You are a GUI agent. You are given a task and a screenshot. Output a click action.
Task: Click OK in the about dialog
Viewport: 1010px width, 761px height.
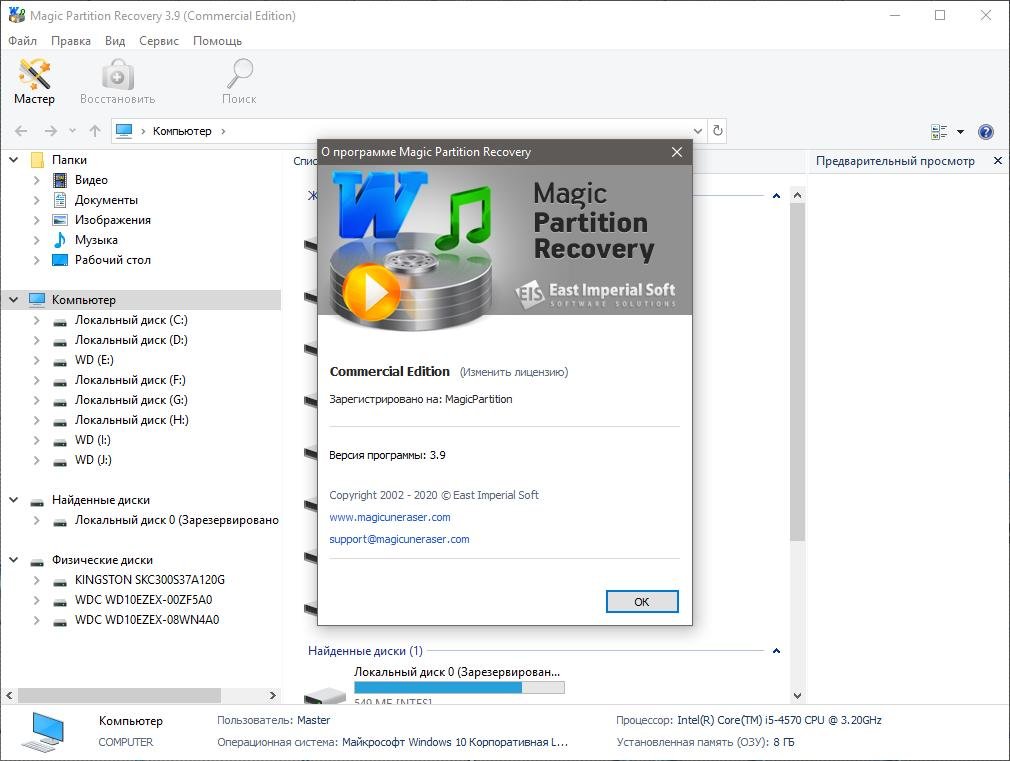(642, 601)
